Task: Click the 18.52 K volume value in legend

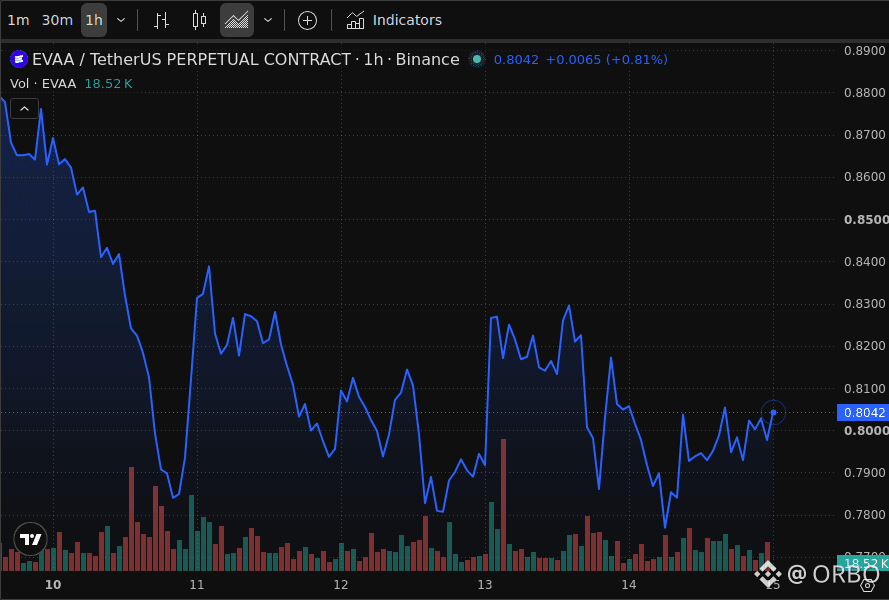Action: (x=108, y=83)
